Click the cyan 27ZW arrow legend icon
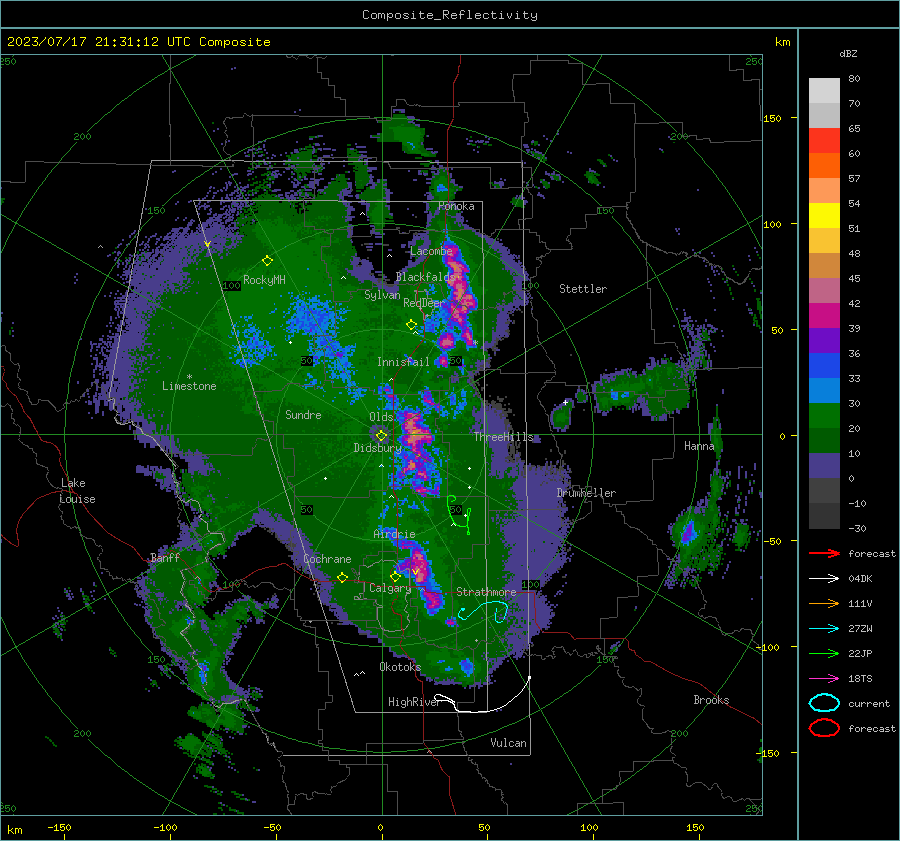The image size is (900, 841). click(824, 628)
